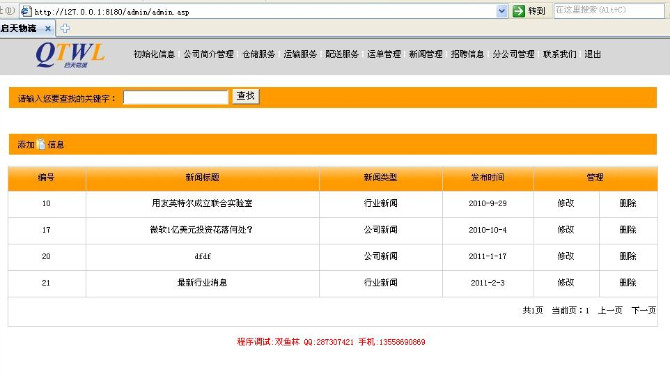Click 公司新闻 type in row 17
The width and height of the screenshot is (670, 376).
click(x=381, y=230)
